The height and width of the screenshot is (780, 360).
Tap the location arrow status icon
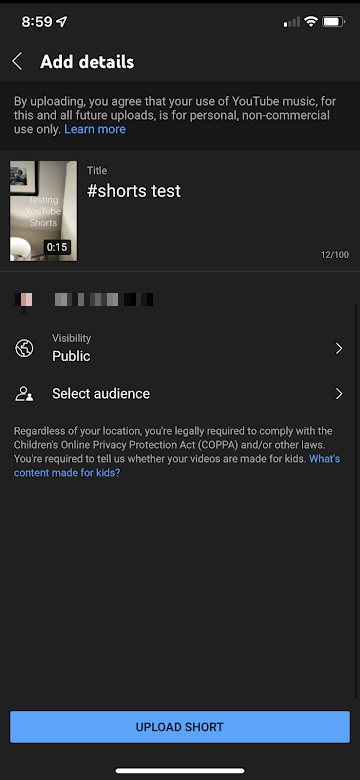pos(62,22)
